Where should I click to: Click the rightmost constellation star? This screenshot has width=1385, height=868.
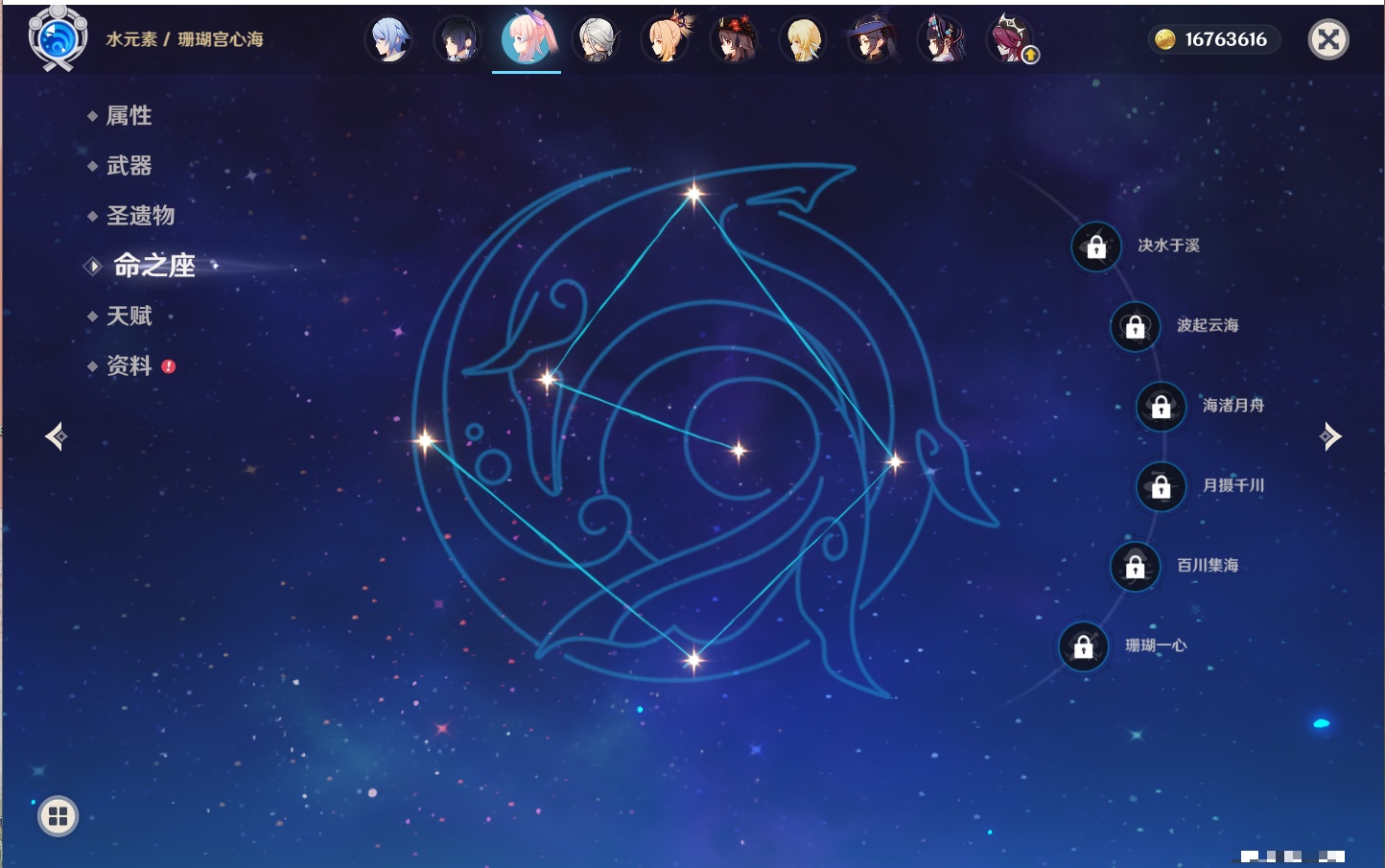pyautogui.click(x=895, y=462)
